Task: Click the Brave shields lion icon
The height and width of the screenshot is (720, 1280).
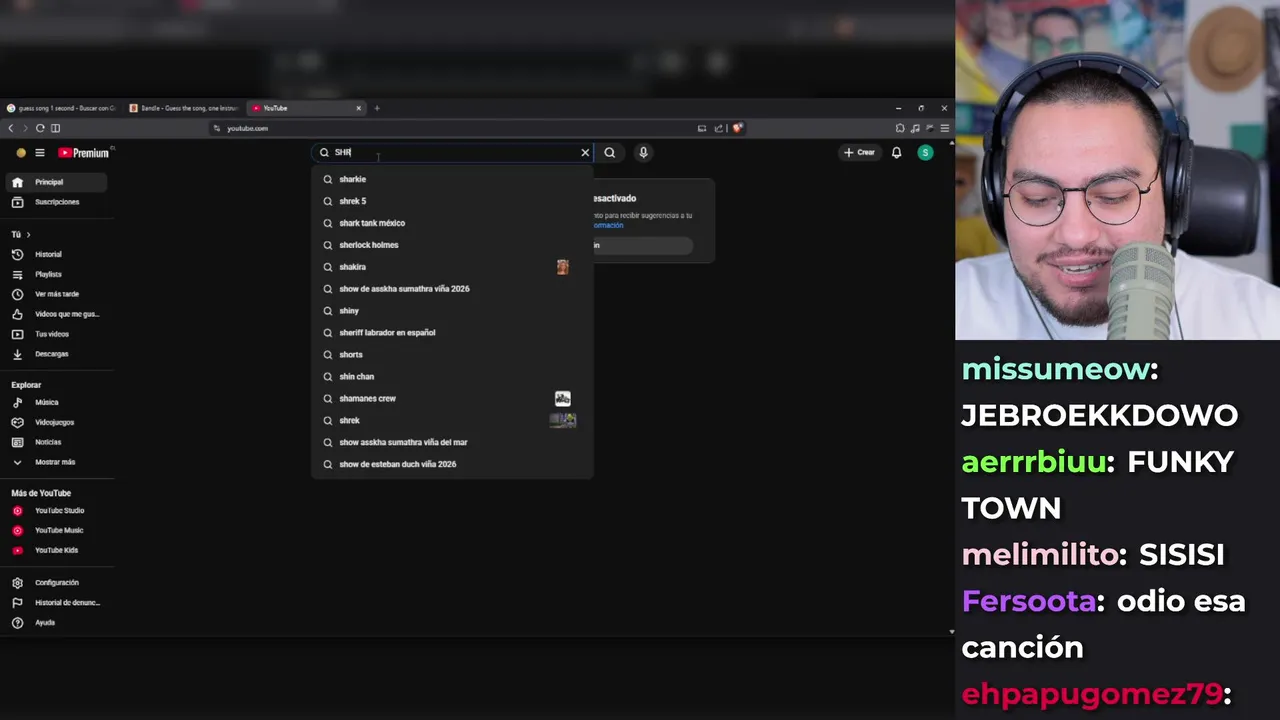Action: click(x=737, y=128)
